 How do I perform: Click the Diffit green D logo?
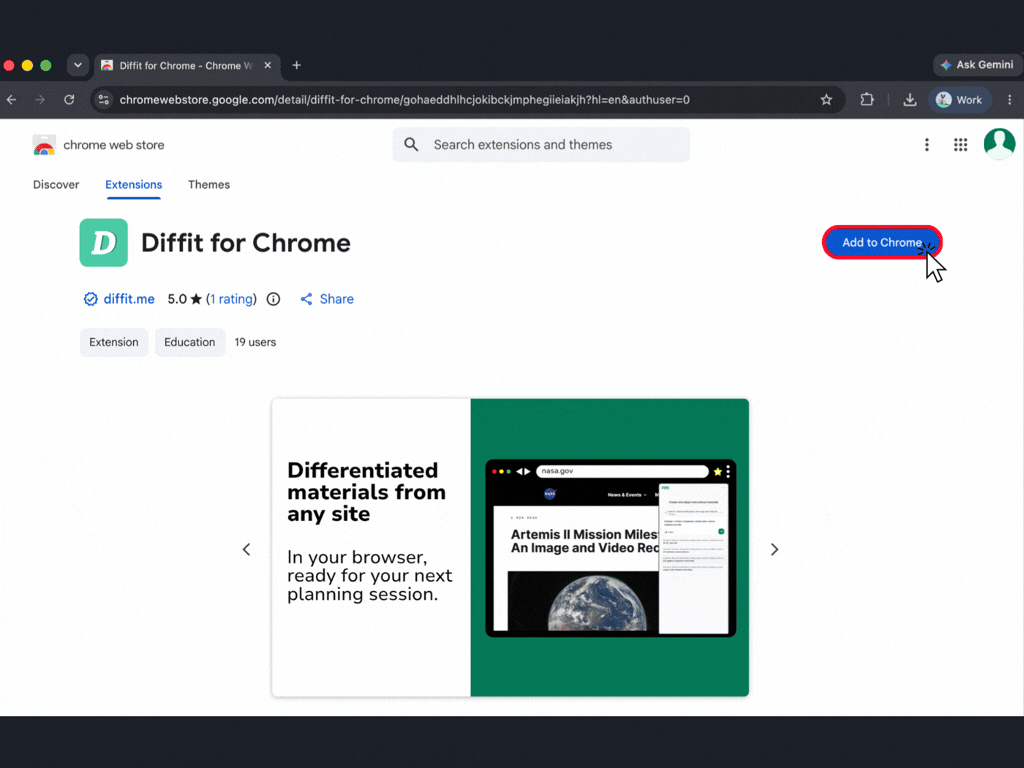pyautogui.click(x=104, y=242)
